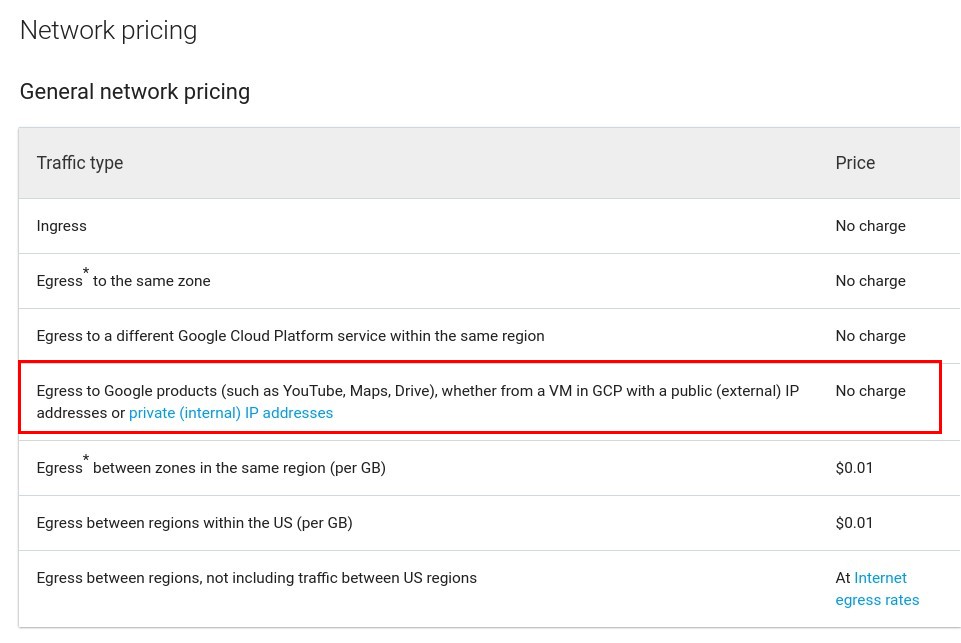Select the Egress between zones in same region text
961x643 pixels.
[238, 468]
